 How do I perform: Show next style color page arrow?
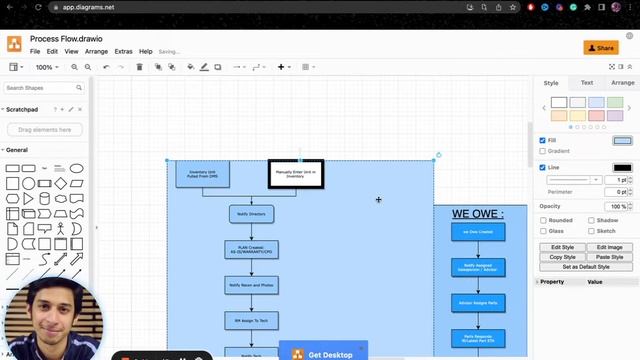pos(629,108)
